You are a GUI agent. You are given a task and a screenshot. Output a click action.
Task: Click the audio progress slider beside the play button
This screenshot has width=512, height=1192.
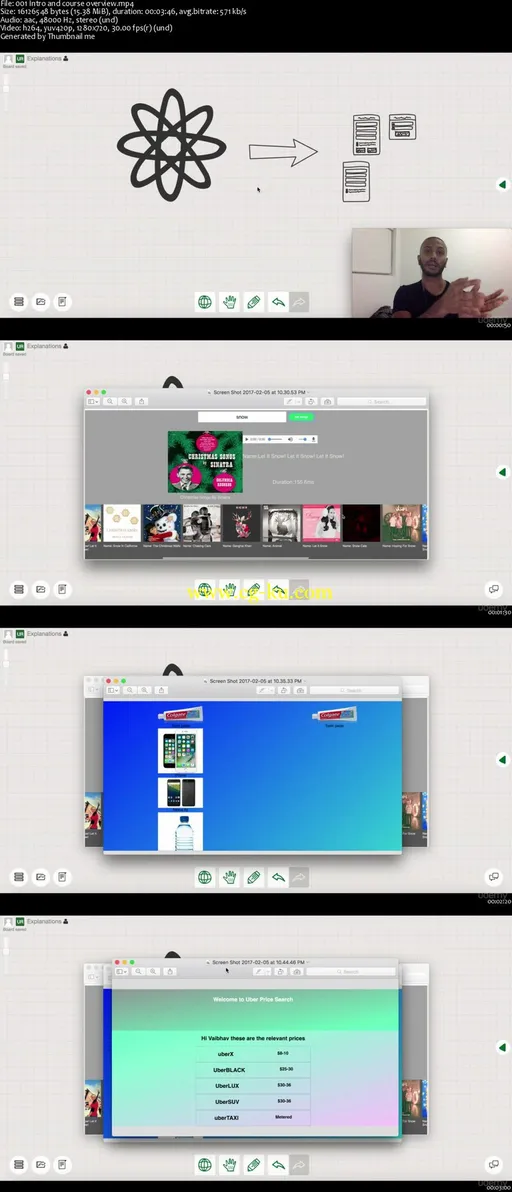[x=276, y=439]
